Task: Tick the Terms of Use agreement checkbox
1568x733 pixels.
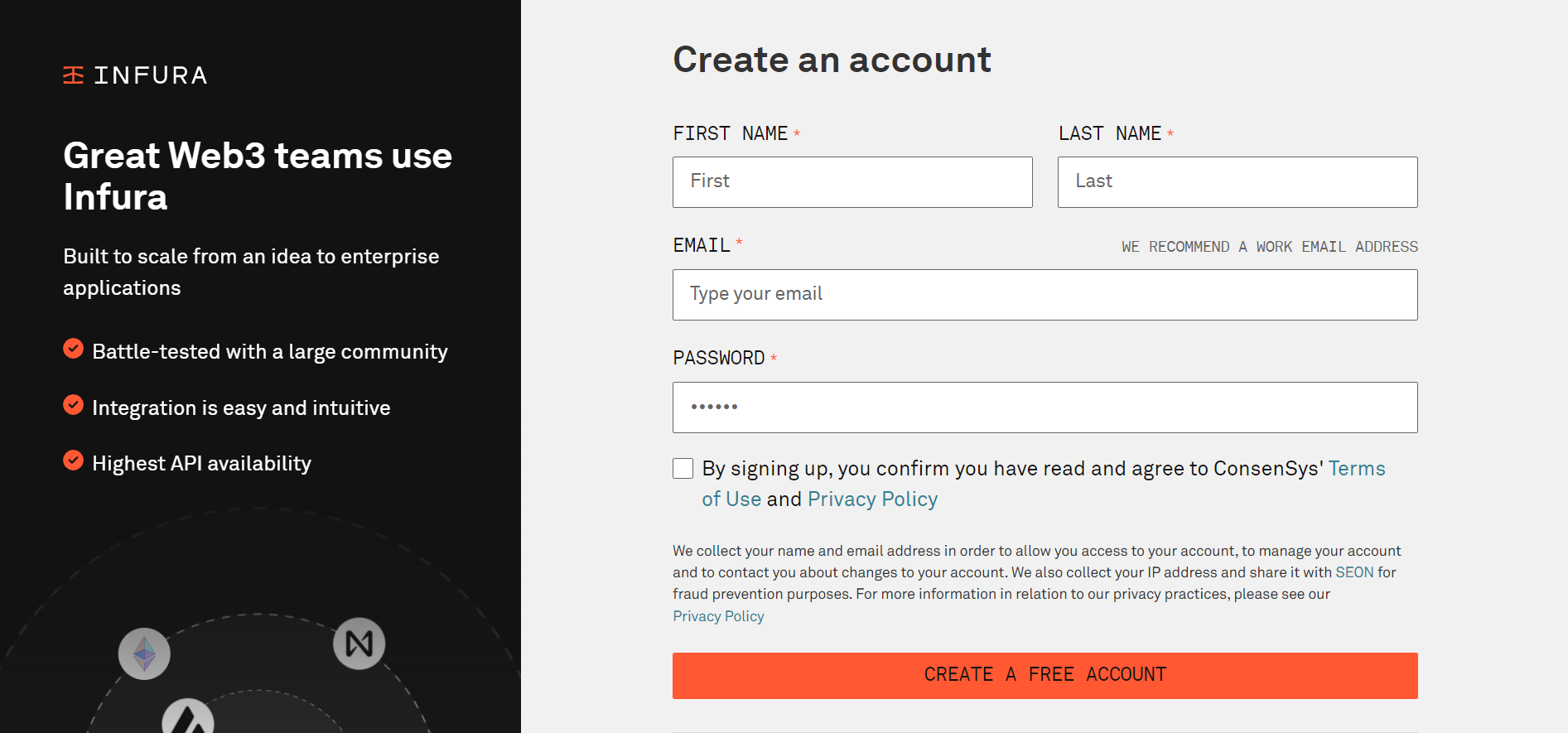Action: pos(683,469)
